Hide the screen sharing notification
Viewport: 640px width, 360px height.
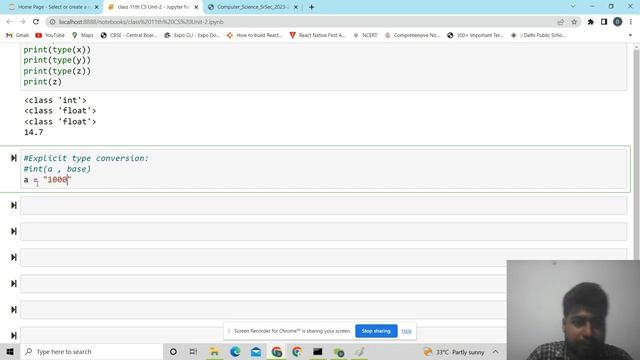coord(406,331)
